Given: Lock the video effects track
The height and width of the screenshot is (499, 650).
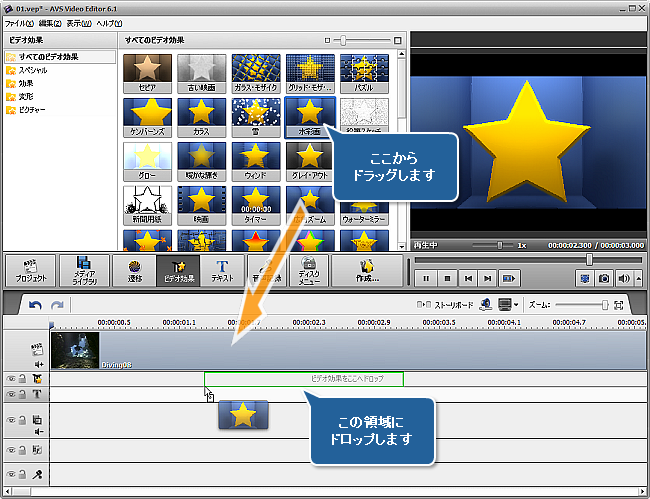Looking at the screenshot, I should 23,378.
